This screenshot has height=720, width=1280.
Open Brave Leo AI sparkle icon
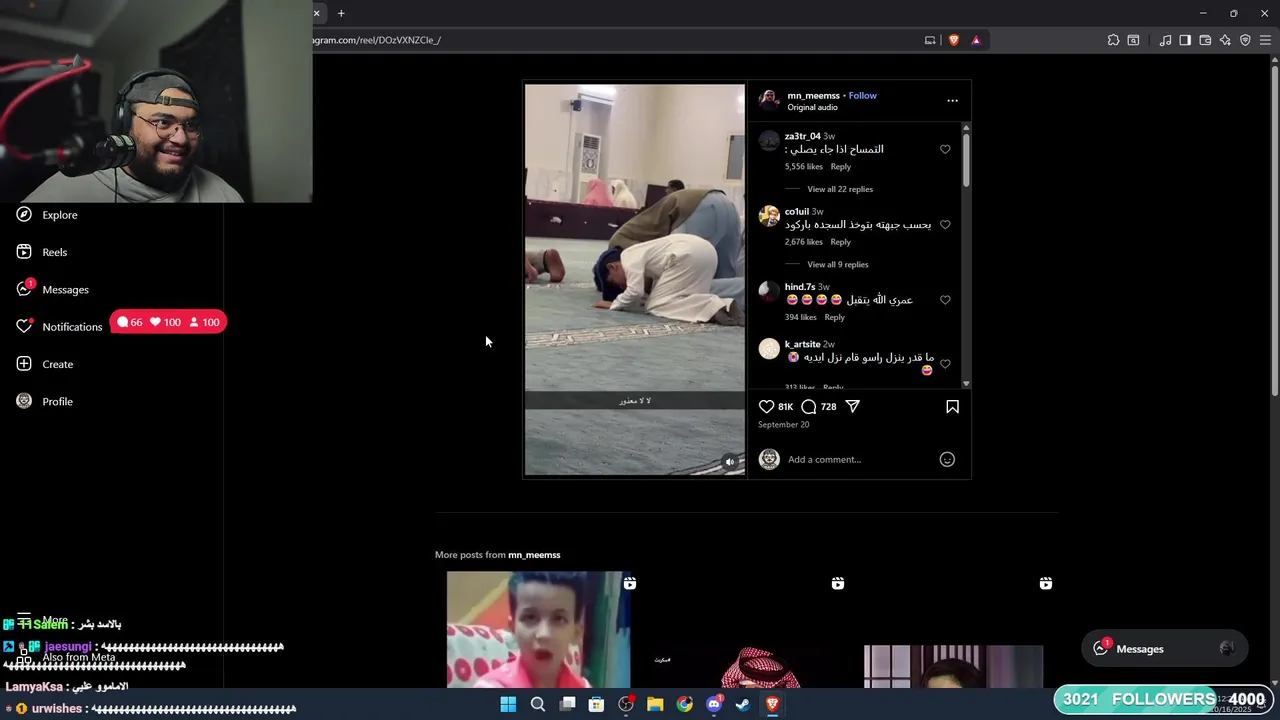pos(1225,40)
